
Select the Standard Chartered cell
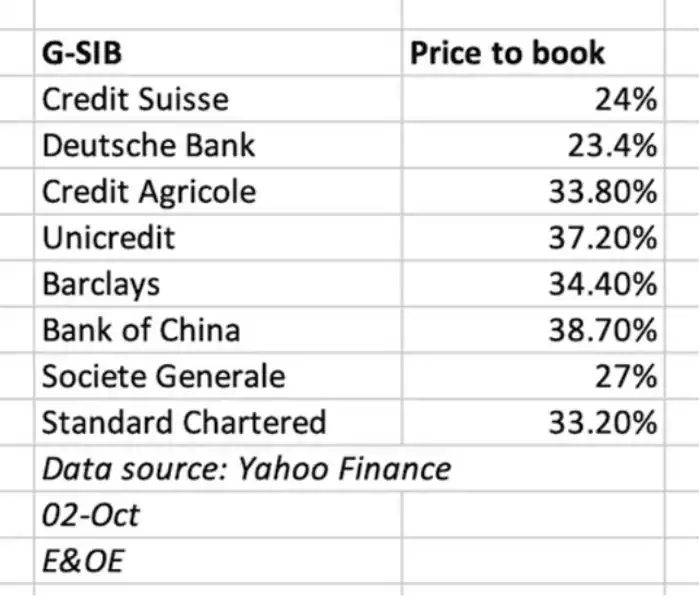click(218, 422)
